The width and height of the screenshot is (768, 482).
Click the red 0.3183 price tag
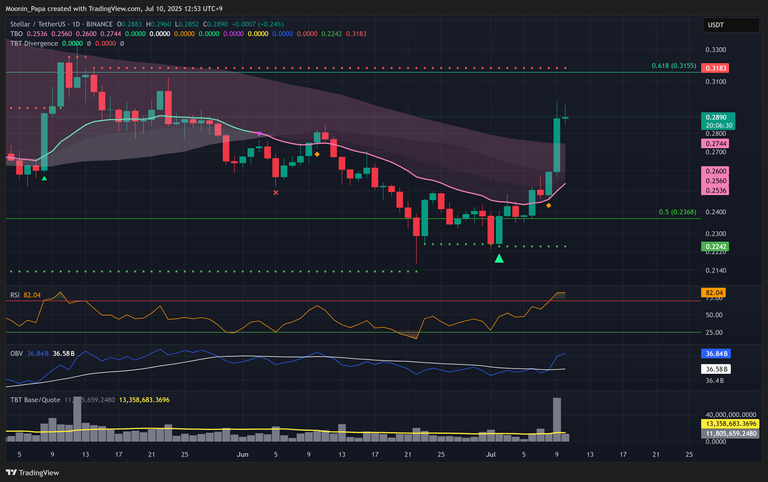coord(715,68)
